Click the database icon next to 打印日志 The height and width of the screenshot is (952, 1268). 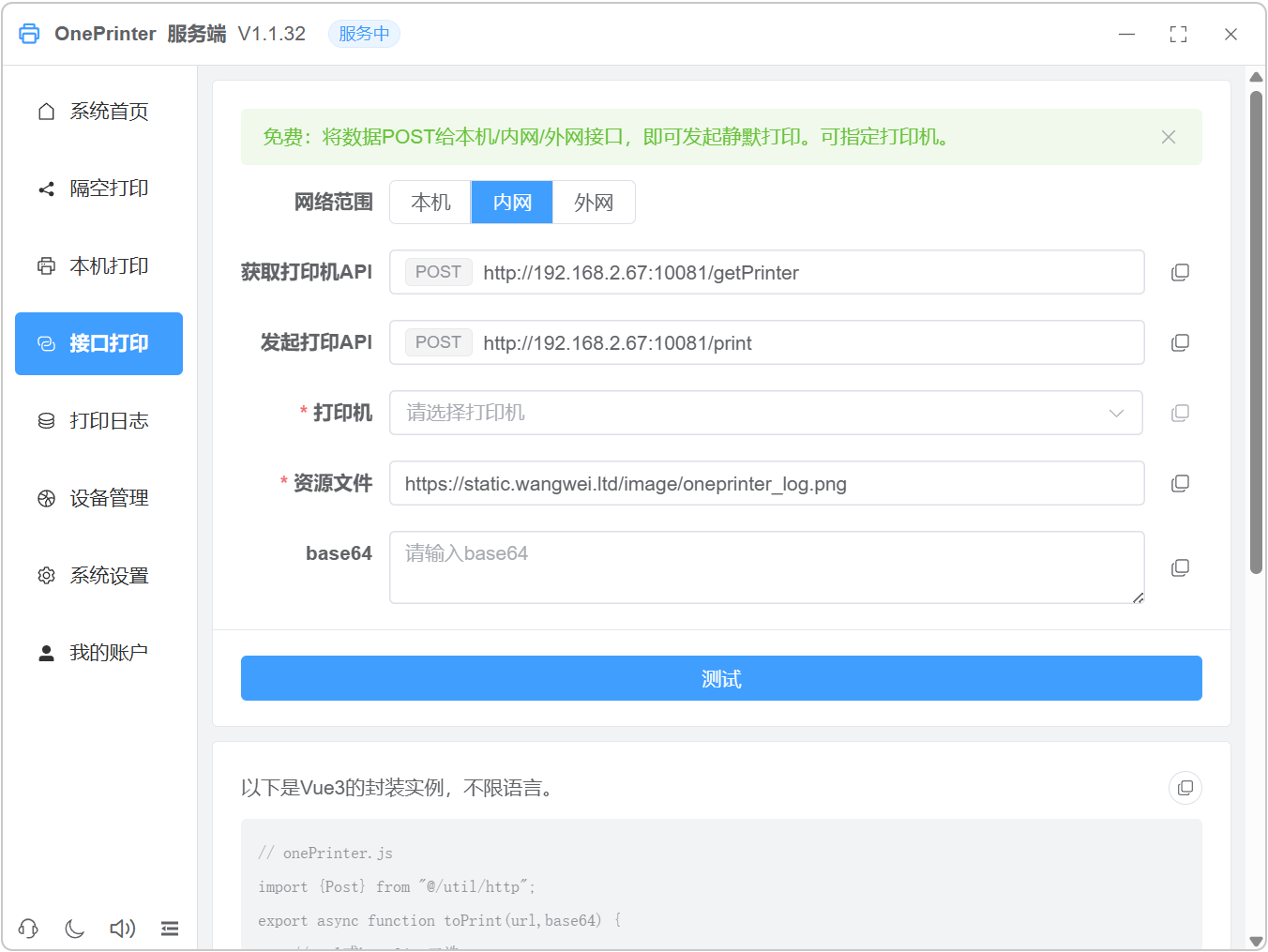pos(46,421)
